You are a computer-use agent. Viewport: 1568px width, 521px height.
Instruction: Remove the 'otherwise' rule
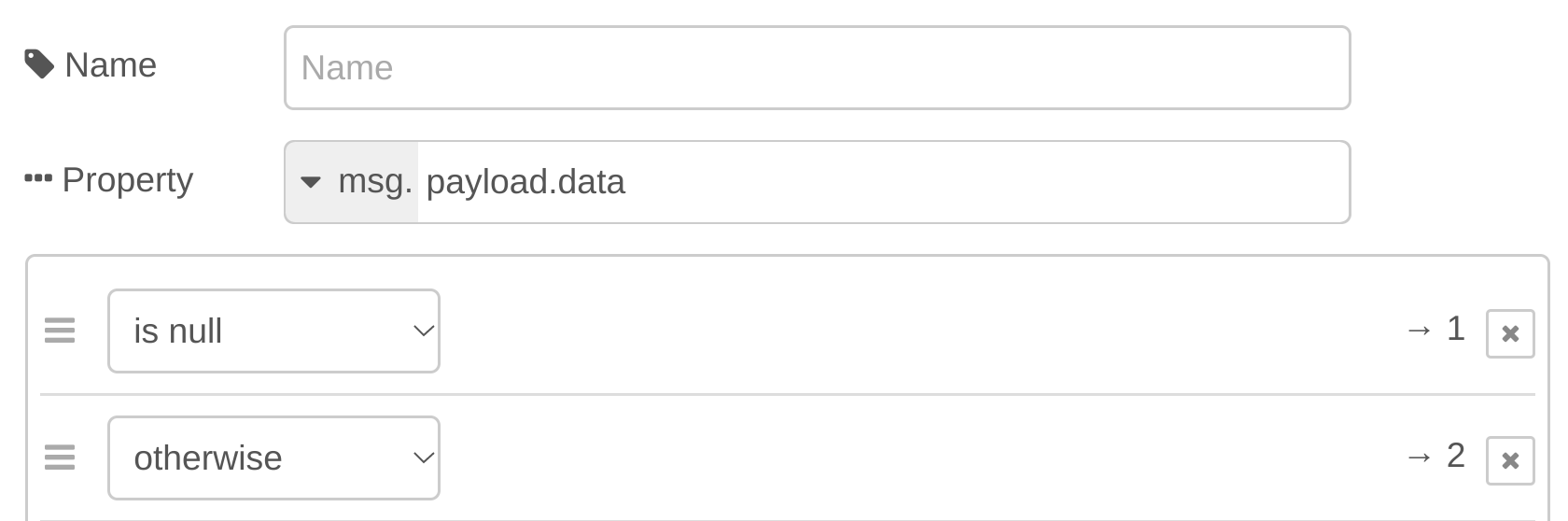pyautogui.click(x=1510, y=460)
